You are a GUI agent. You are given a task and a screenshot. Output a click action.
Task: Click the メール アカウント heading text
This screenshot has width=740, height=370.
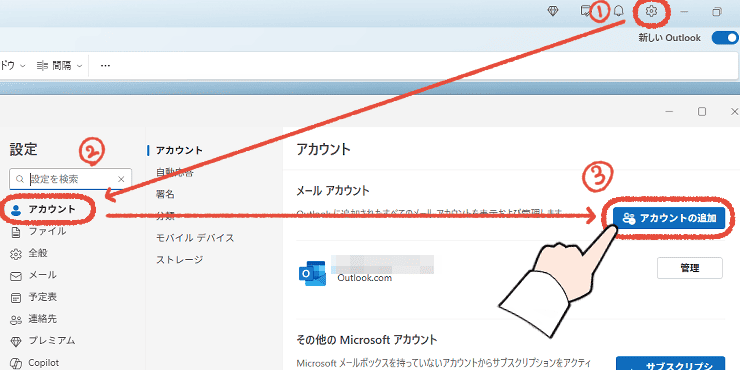point(333,191)
